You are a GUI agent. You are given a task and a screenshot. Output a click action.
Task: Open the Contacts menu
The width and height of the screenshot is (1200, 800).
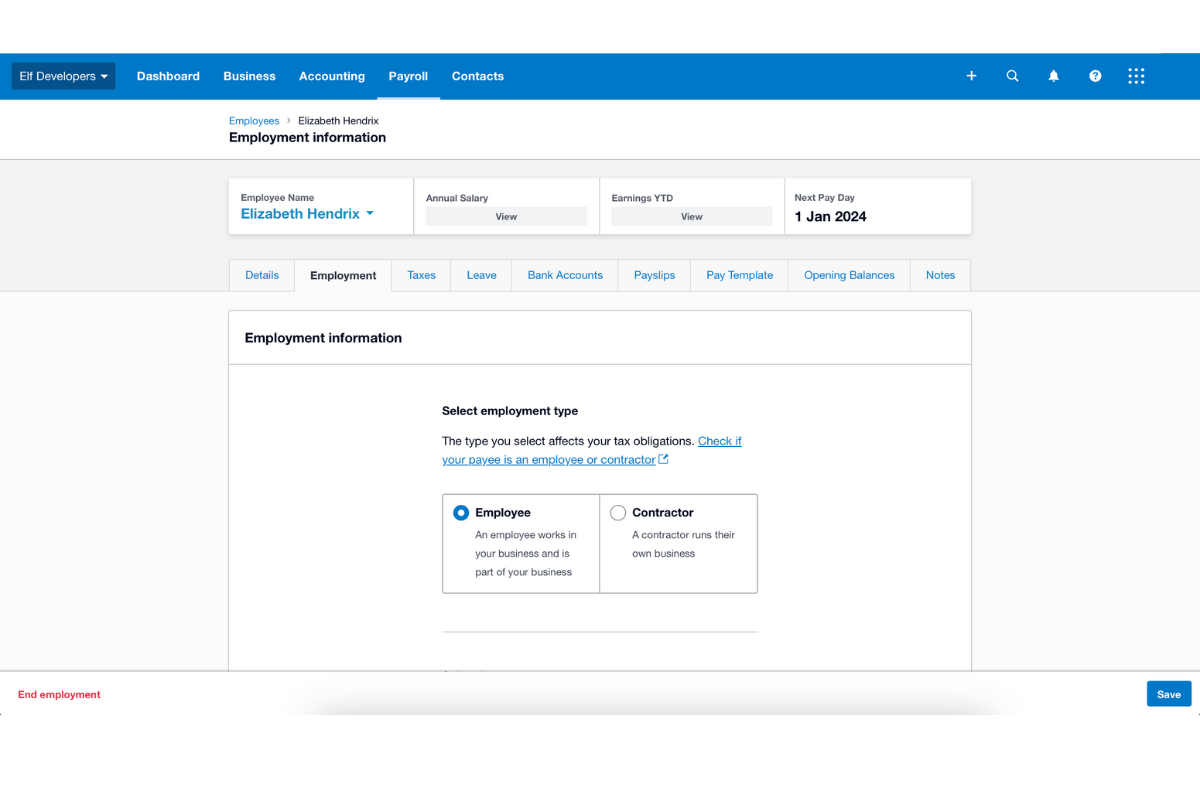pyautogui.click(x=477, y=75)
